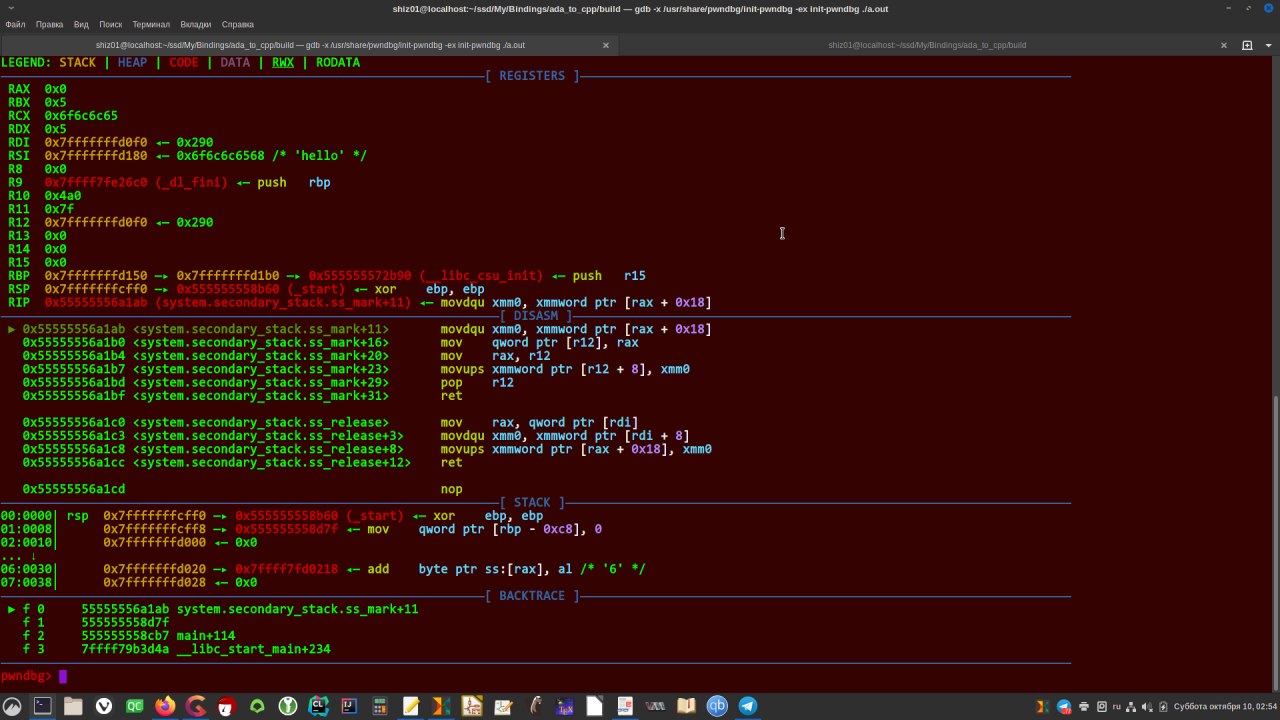This screenshot has height=720, width=1280.
Task: Close the gdb pwndbg terminal tab
Action: coord(605,45)
